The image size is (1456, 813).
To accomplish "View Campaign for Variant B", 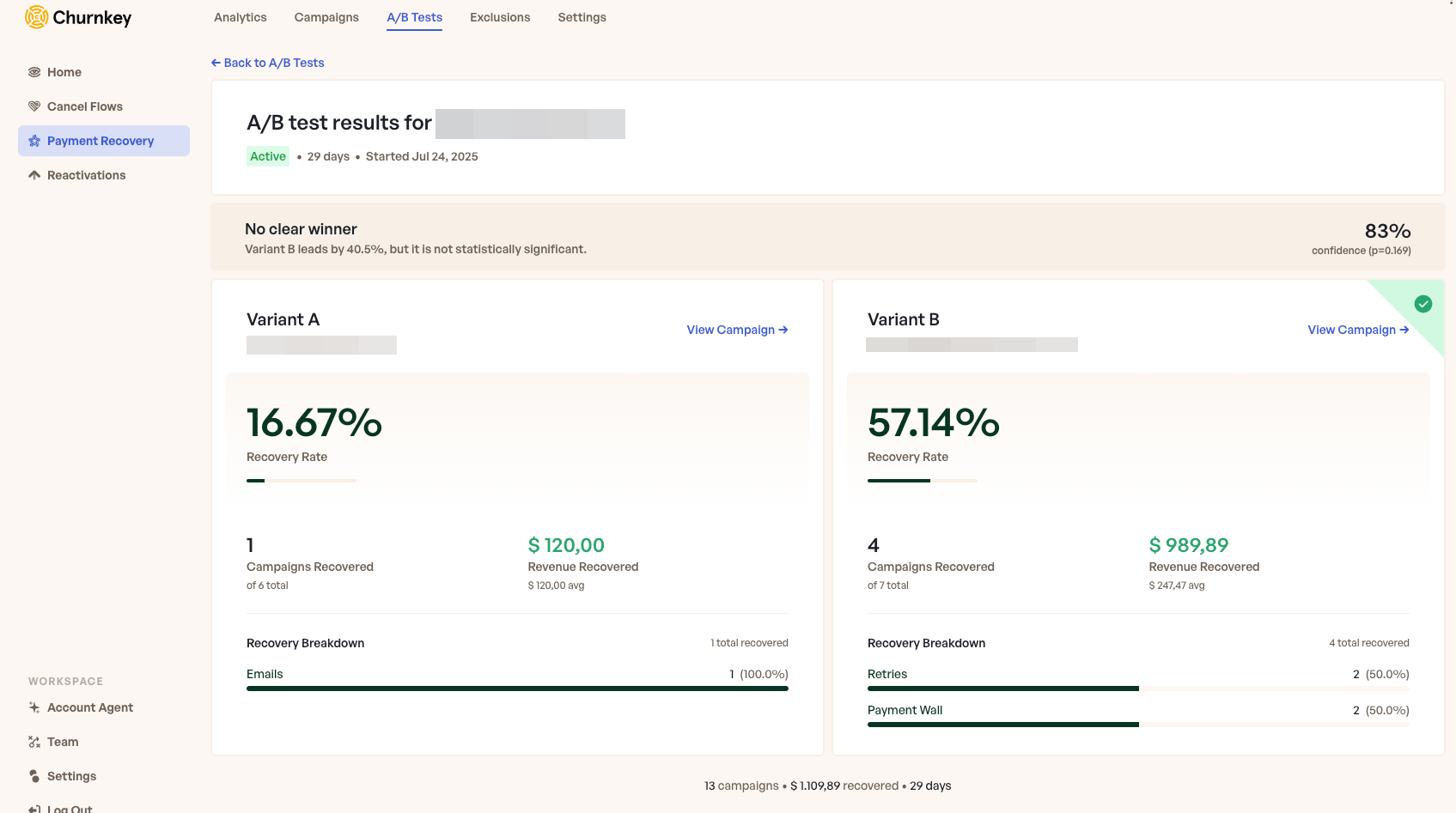I will (x=1358, y=330).
